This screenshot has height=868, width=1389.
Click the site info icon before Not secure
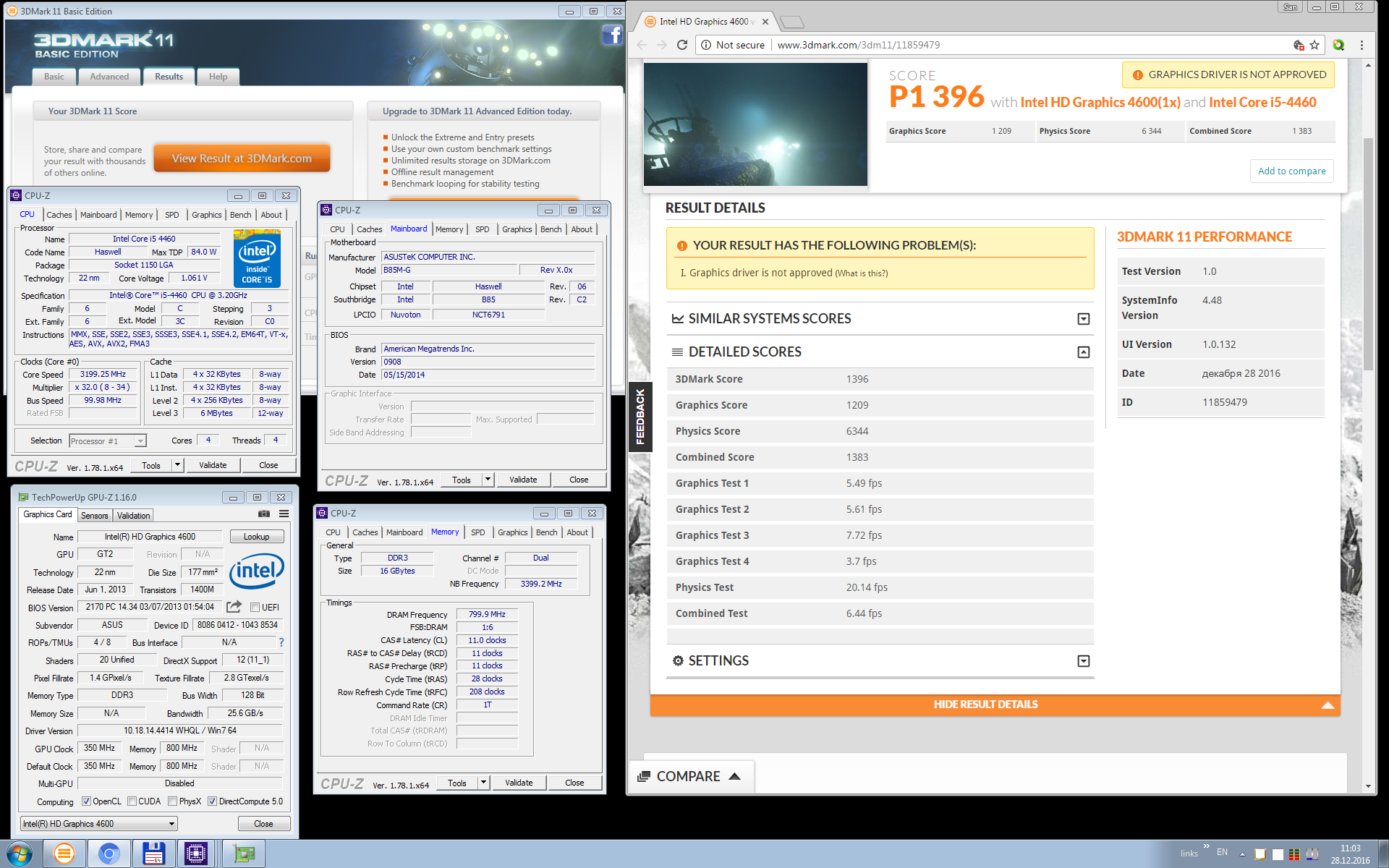(706, 45)
